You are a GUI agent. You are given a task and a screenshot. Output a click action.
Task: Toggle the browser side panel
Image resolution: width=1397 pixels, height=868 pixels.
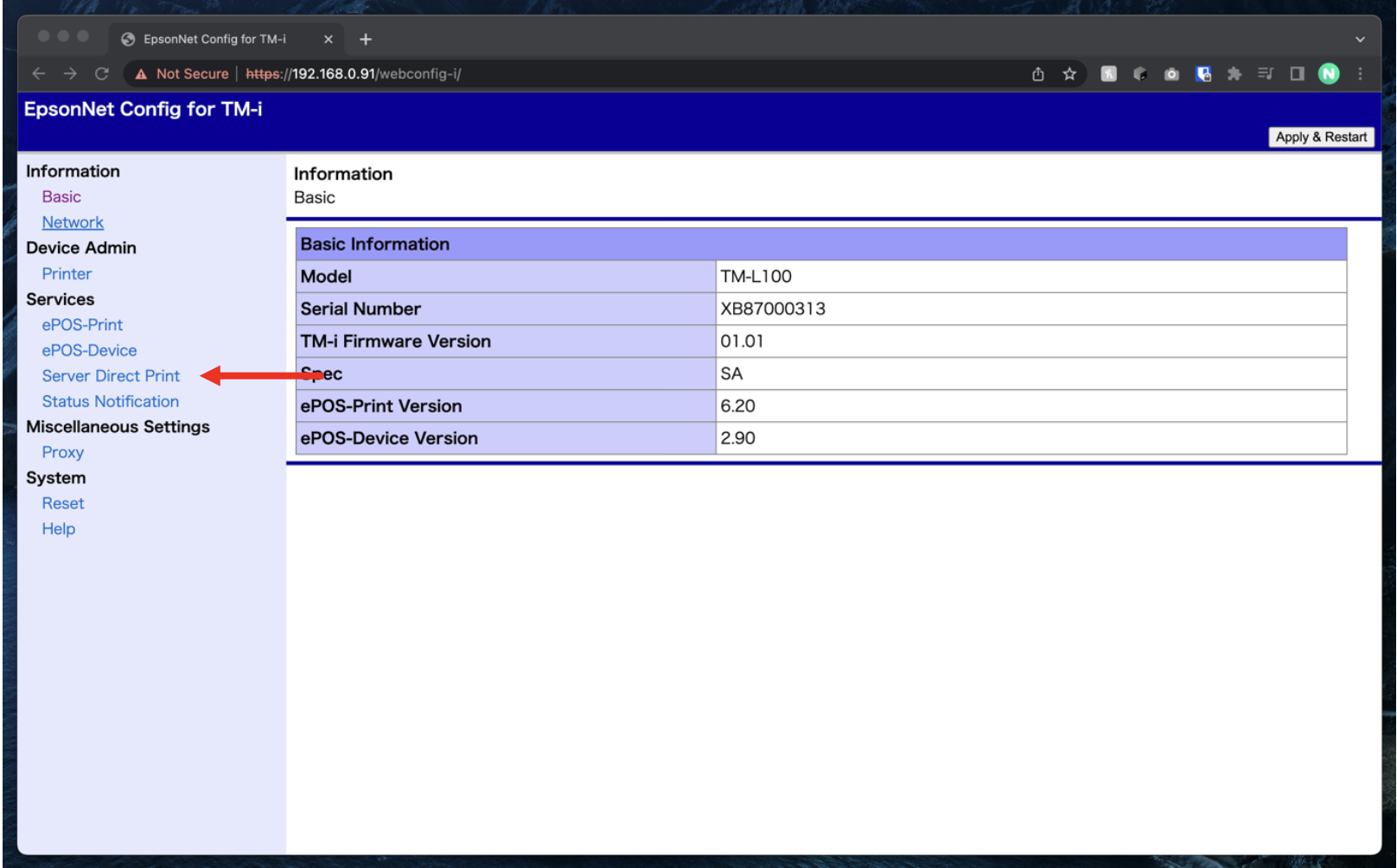coord(1297,74)
